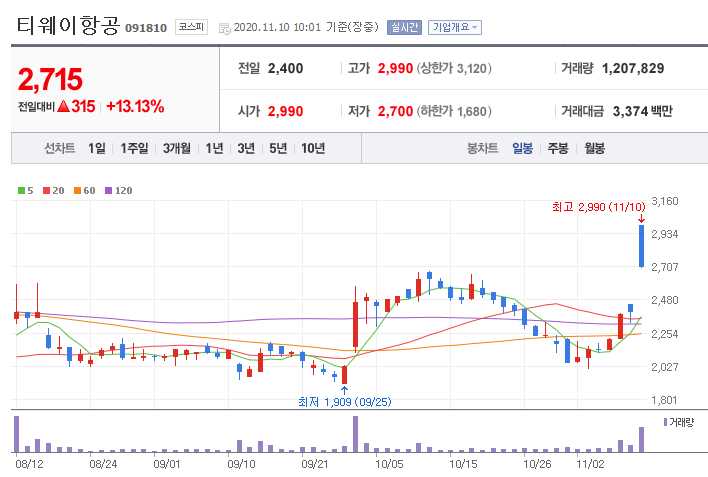Click the 고가 value 2,990
Screen dimensions: 708x477
pos(395,69)
